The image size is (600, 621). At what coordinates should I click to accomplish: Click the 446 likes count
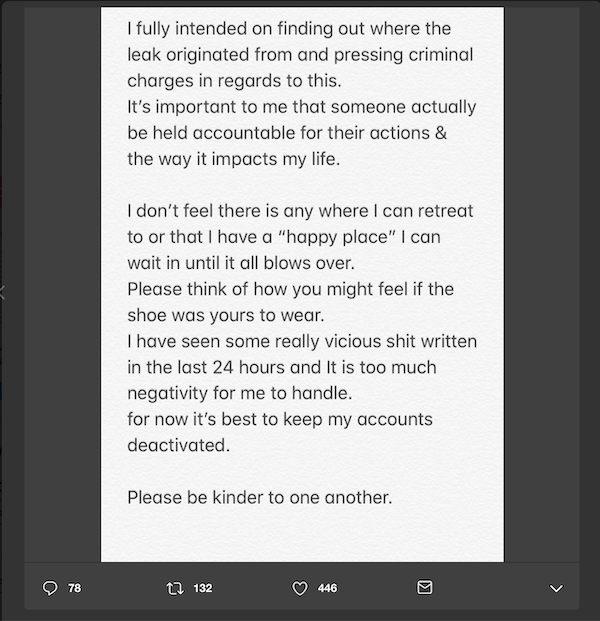click(327, 589)
